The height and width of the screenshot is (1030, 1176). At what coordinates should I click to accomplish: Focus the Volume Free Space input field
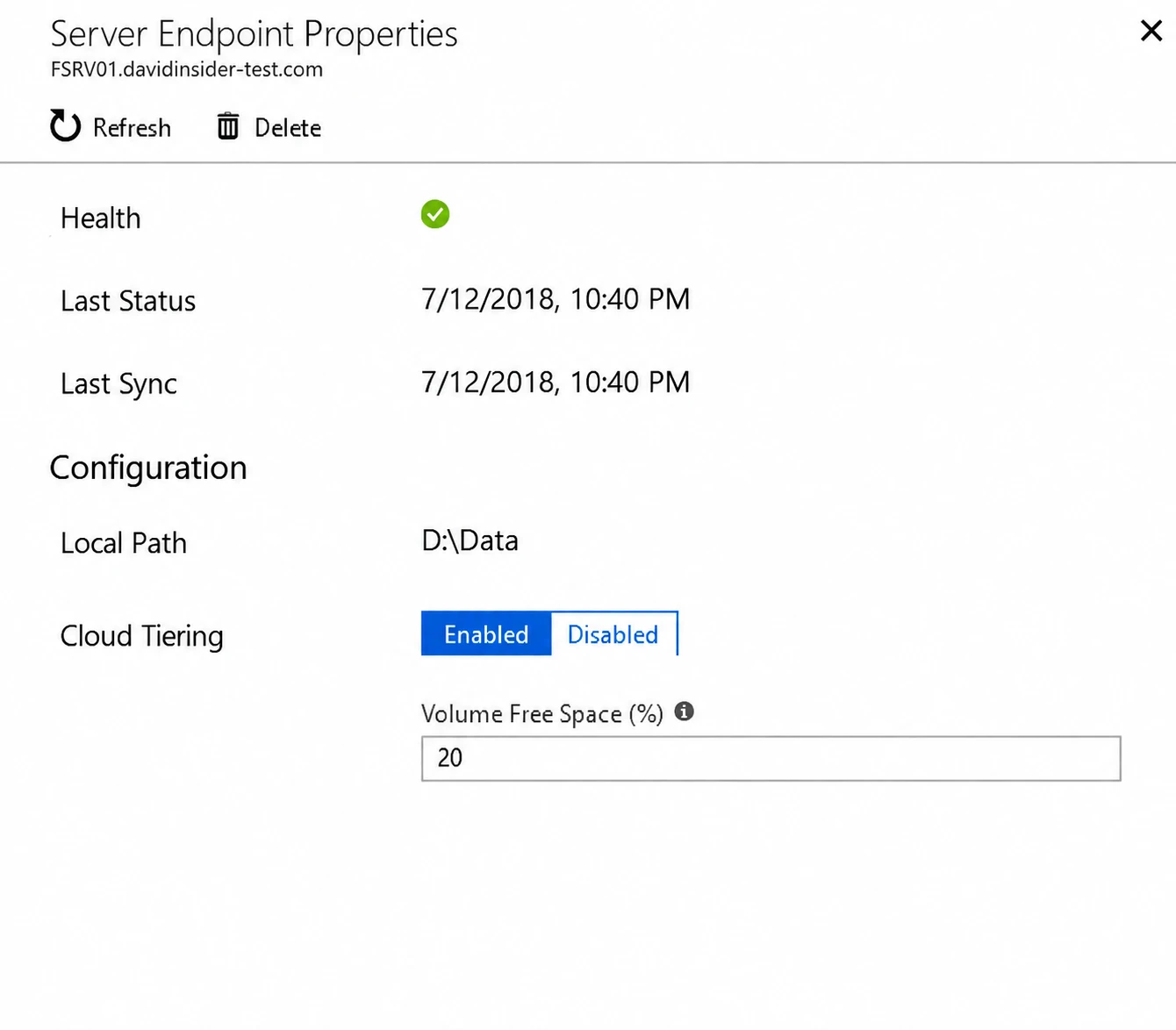pyautogui.click(x=771, y=758)
